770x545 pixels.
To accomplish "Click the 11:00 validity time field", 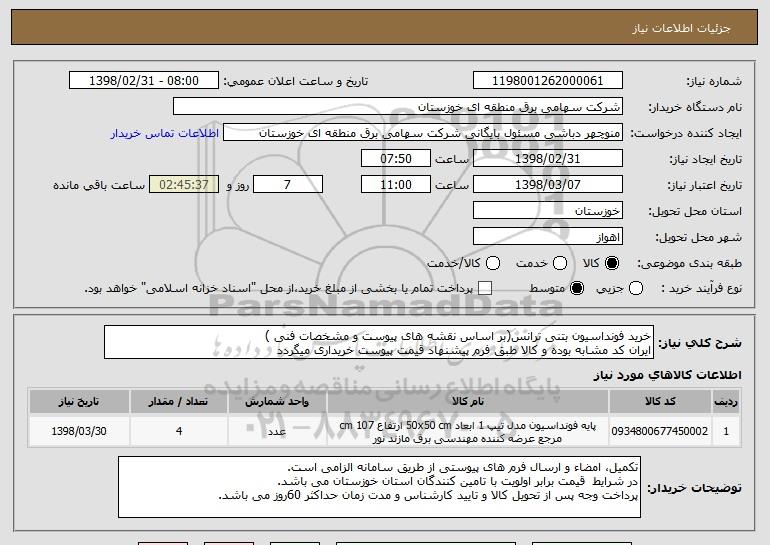I will (x=395, y=185).
